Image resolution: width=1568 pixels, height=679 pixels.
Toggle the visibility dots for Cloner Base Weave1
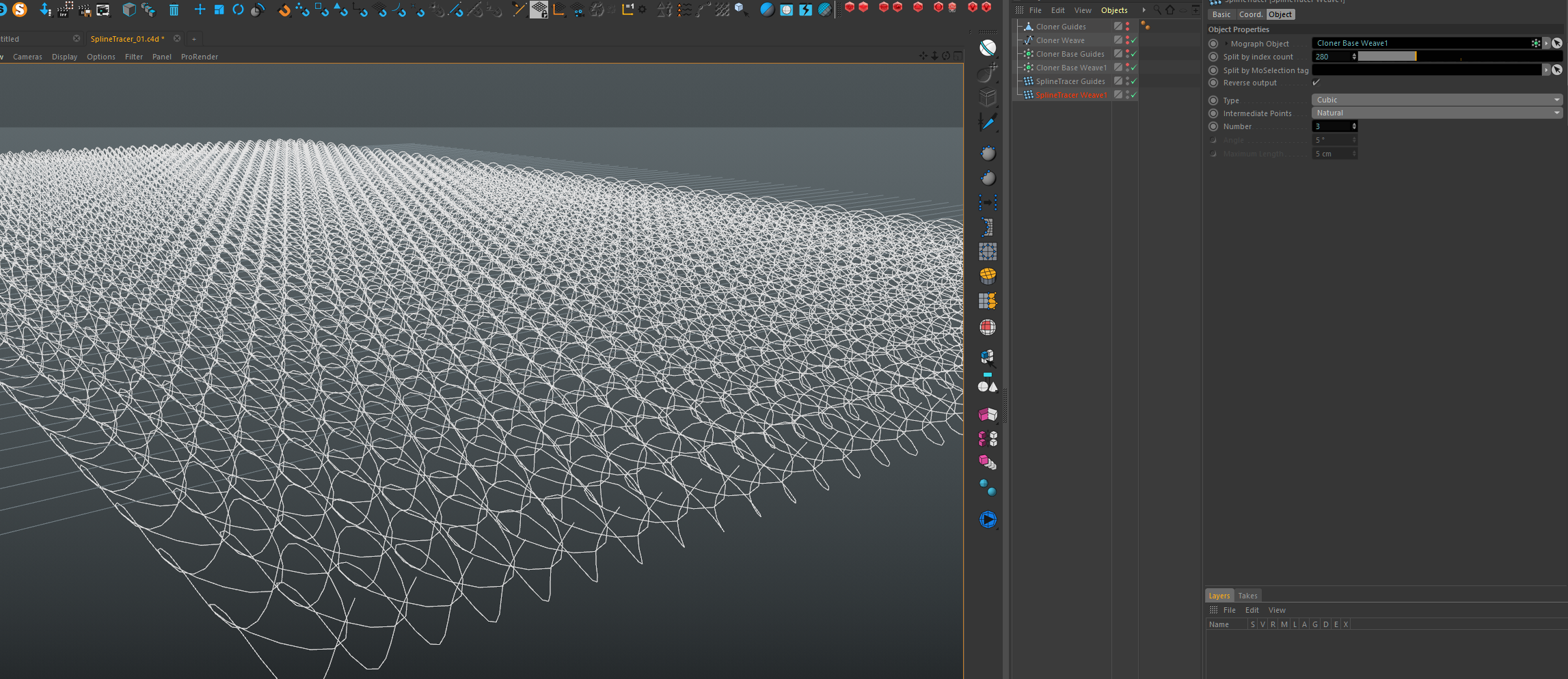click(x=1127, y=68)
